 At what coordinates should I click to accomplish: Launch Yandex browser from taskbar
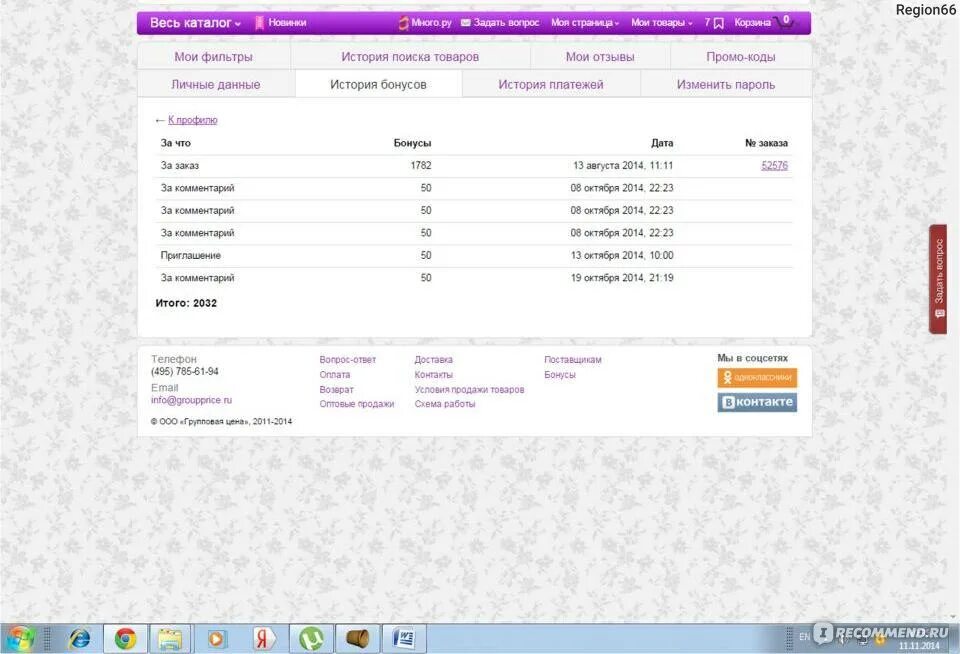(x=263, y=639)
